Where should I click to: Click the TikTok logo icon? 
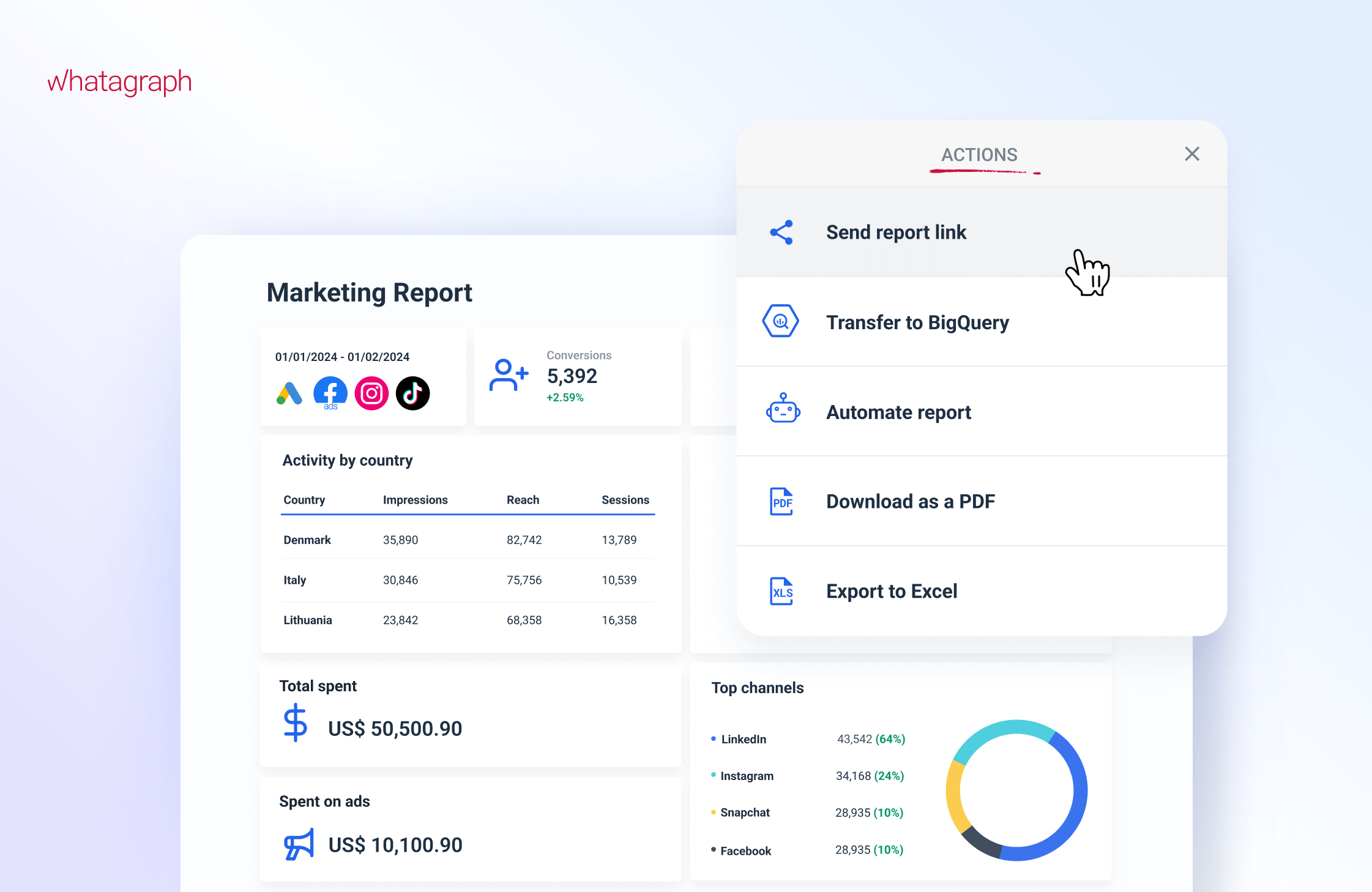tap(412, 393)
